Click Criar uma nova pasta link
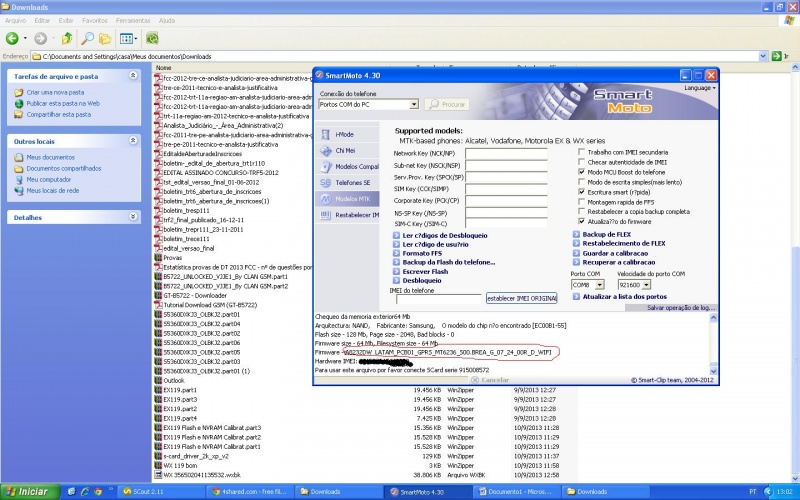Screen dimensions: 800x500 point(55,92)
